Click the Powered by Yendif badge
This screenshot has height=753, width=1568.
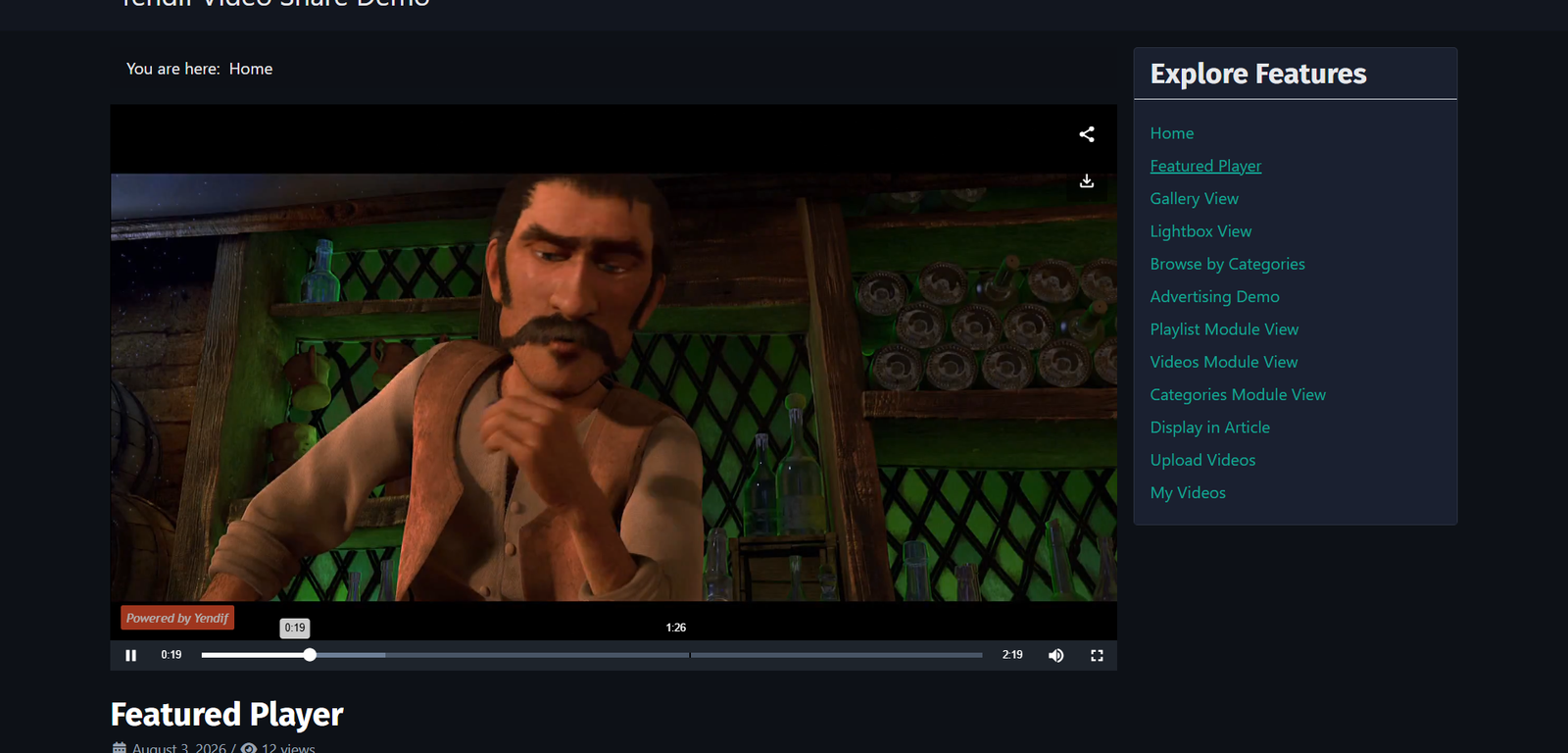(177, 618)
